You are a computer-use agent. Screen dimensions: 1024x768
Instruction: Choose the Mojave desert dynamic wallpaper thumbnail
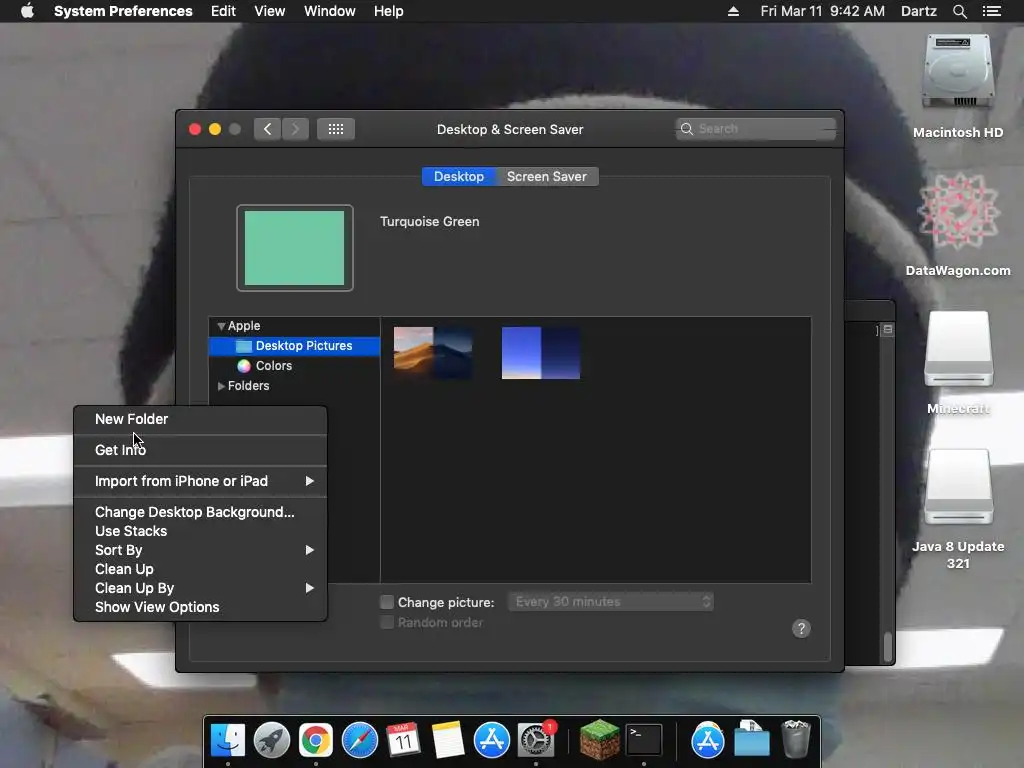pos(433,353)
